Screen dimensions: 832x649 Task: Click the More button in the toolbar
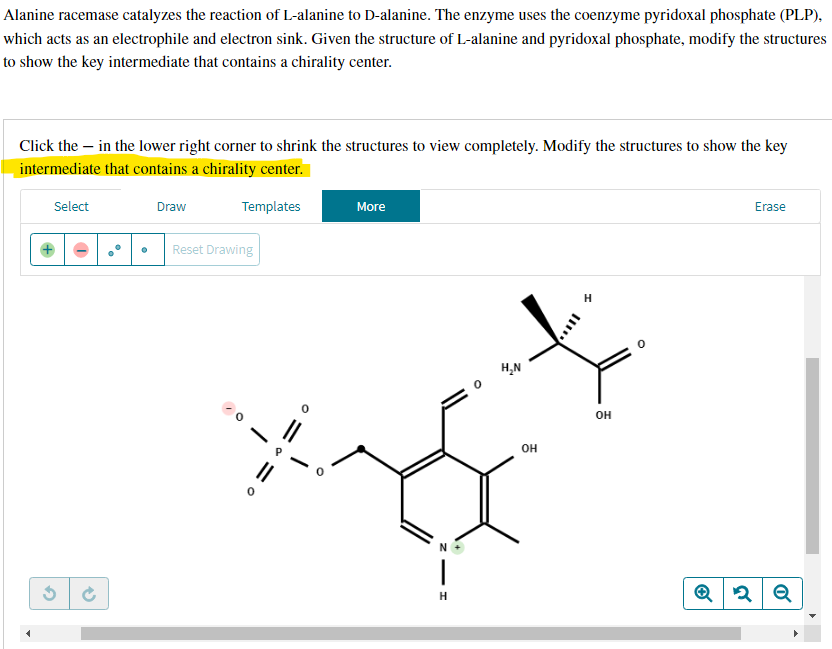(370, 206)
